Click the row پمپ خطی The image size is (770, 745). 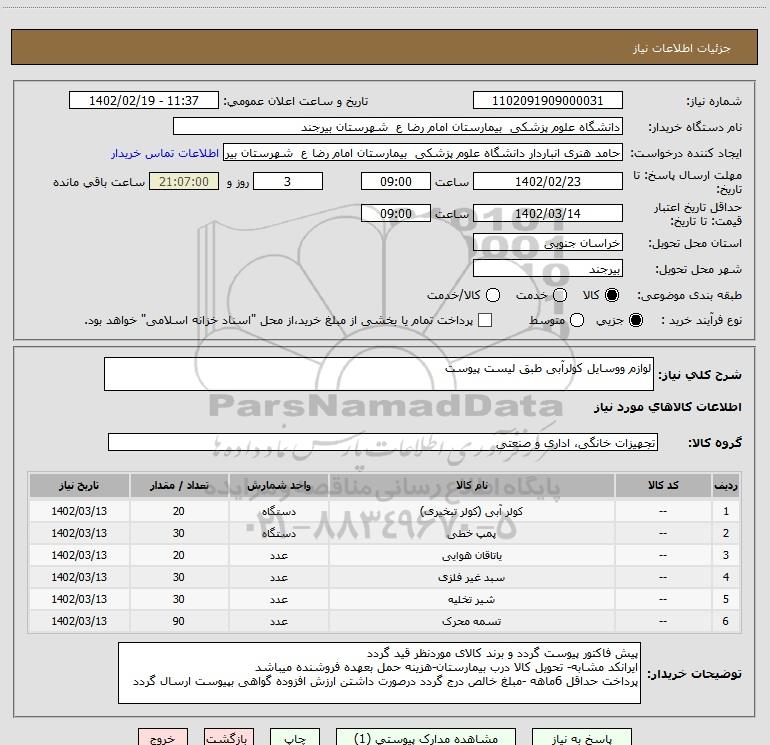(x=385, y=533)
